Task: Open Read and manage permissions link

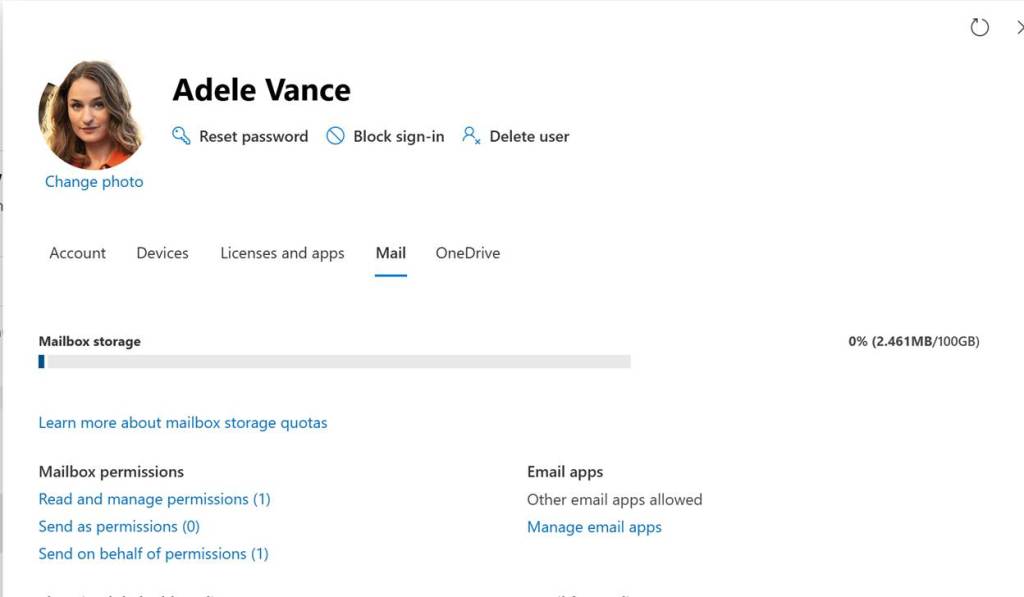Action: point(154,499)
